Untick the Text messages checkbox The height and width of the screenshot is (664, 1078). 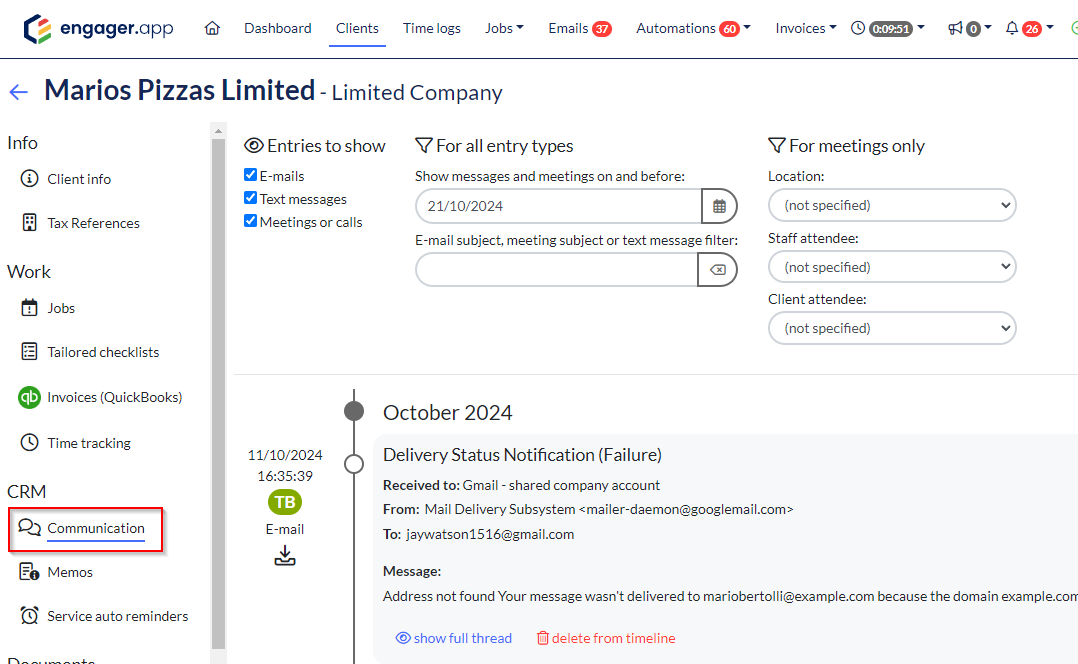(x=250, y=198)
